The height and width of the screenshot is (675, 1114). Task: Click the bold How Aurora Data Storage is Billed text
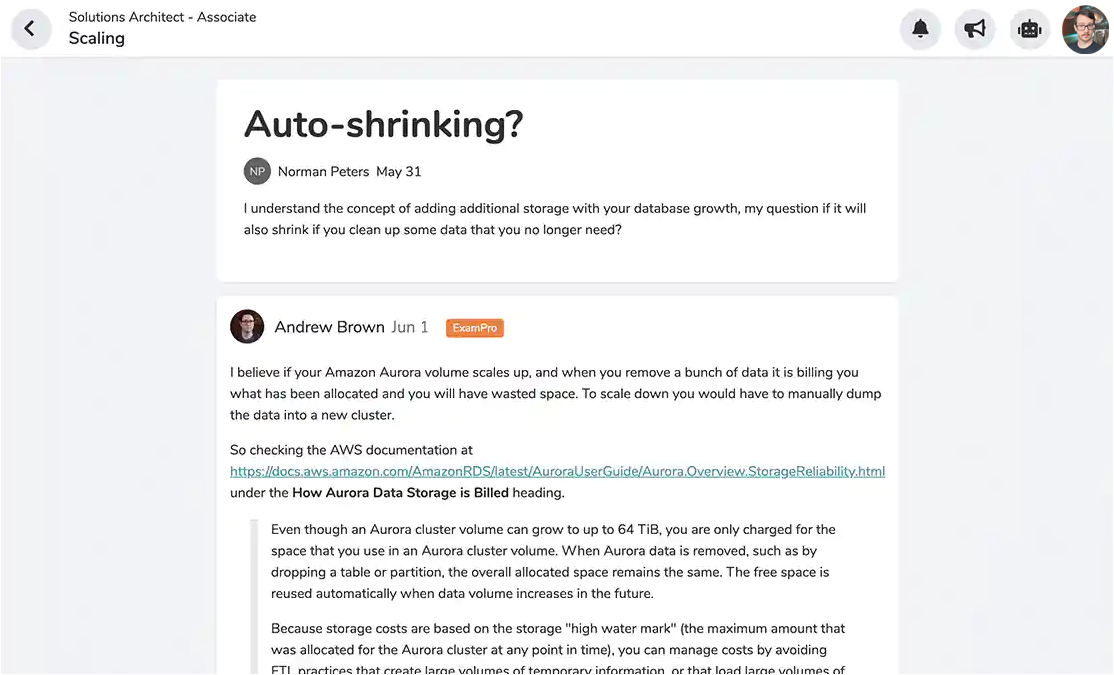point(400,492)
